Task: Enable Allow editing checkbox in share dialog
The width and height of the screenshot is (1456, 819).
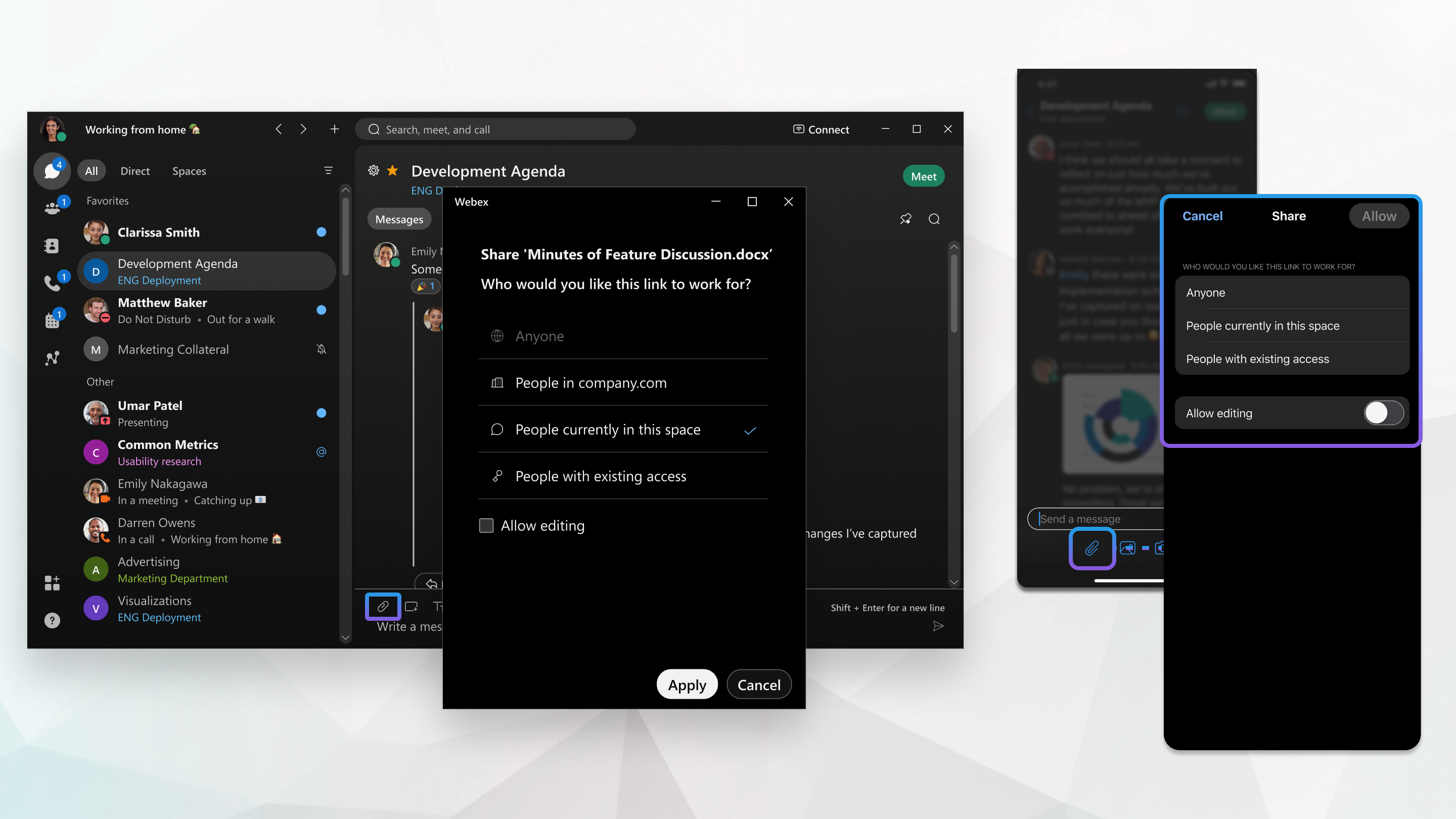Action: coord(487,524)
